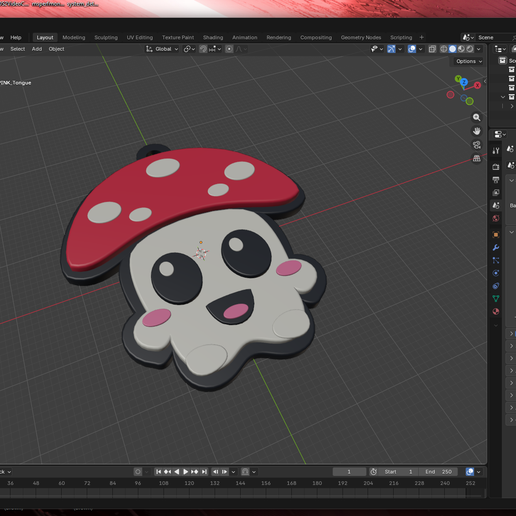This screenshot has height=516, width=516.
Task: Switch to solid viewport shading
Action: (452, 49)
